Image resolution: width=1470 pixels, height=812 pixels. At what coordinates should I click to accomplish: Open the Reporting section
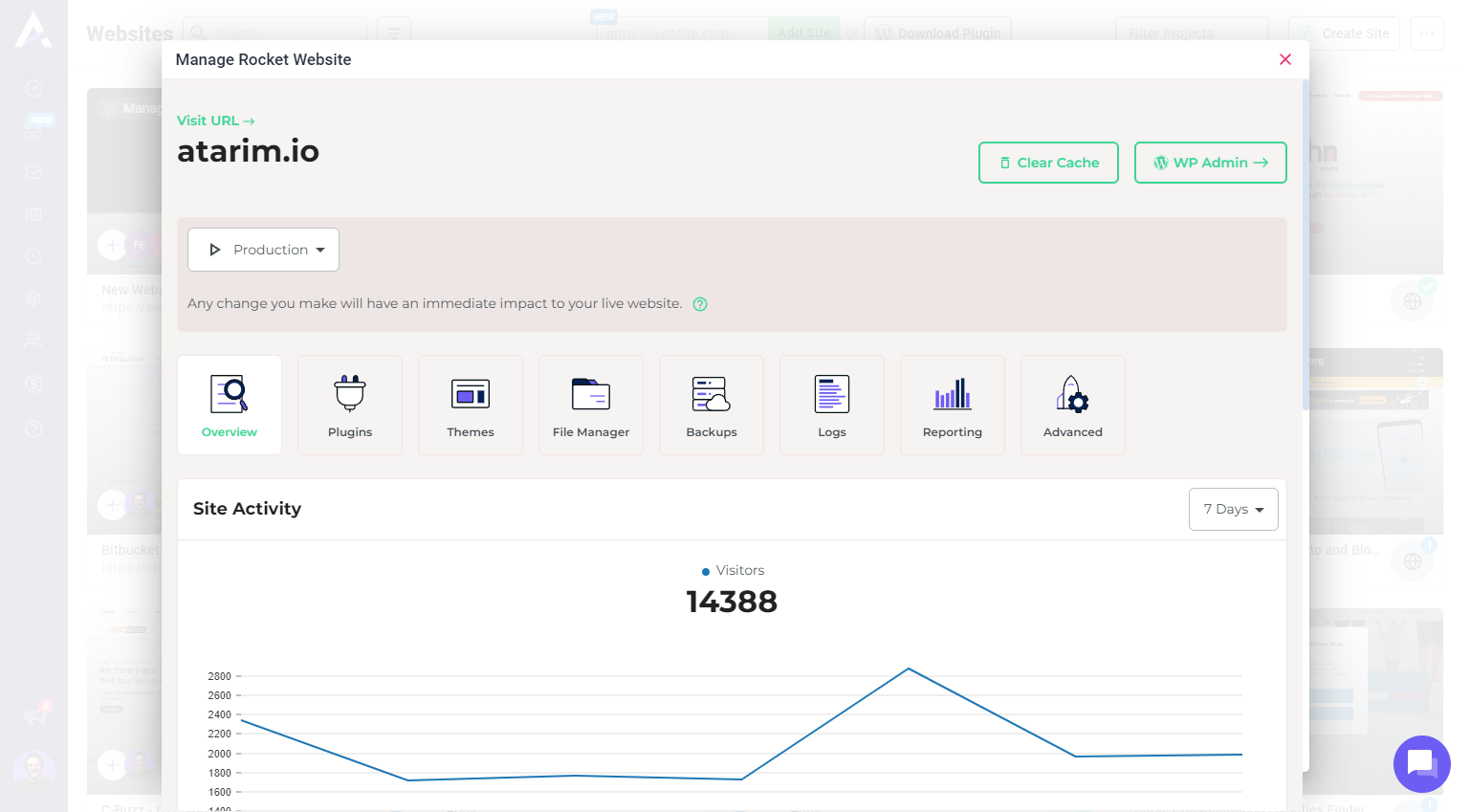tap(953, 405)
